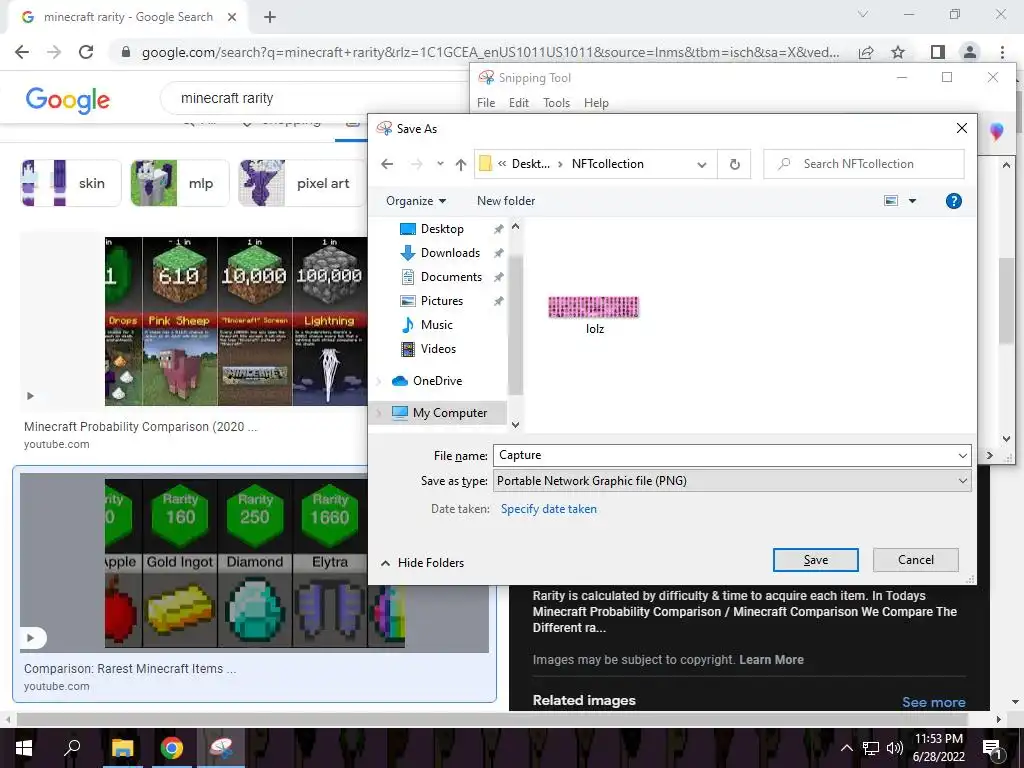Click Search NFTcollection box
1024x768 pixels.
coord(863,165)
